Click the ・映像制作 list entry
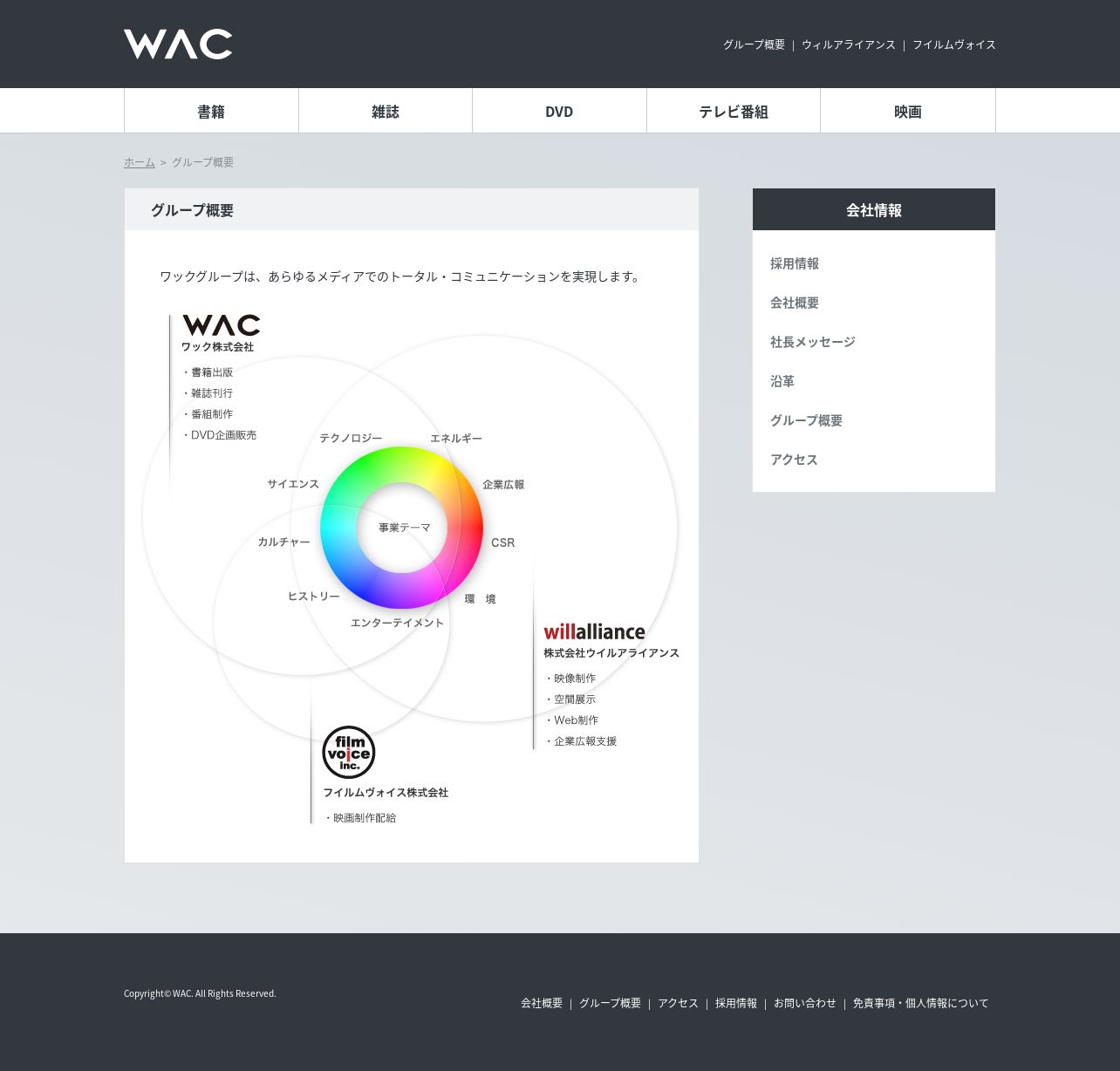Screen dimensions: 1120x1071 tap(570, 678)
